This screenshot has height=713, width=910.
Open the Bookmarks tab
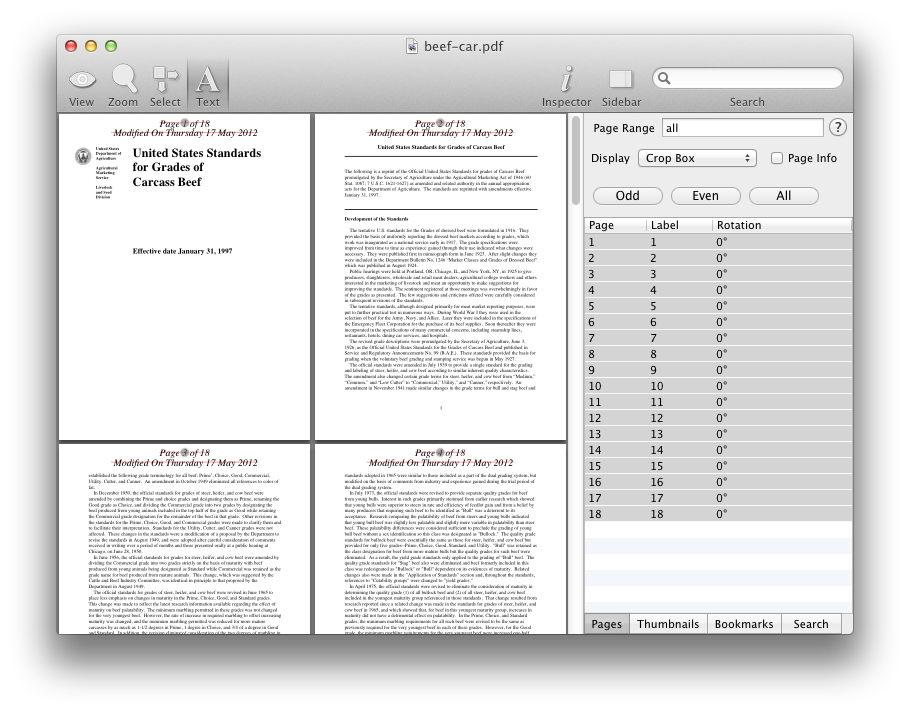tap(744, 624)
